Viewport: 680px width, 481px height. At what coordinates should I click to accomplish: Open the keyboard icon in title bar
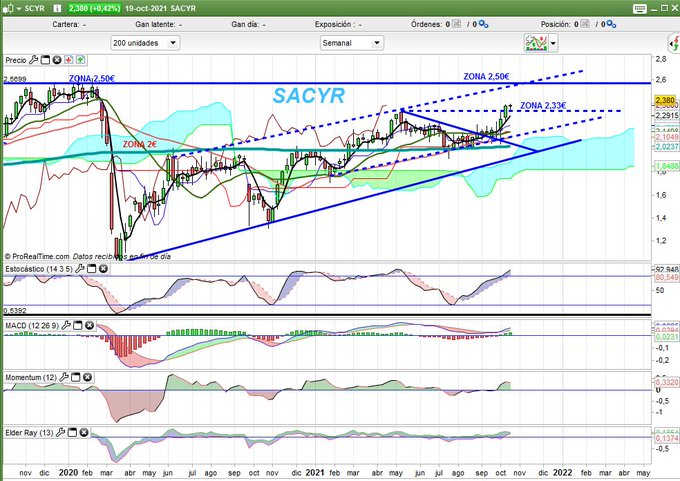coord(640,9)
